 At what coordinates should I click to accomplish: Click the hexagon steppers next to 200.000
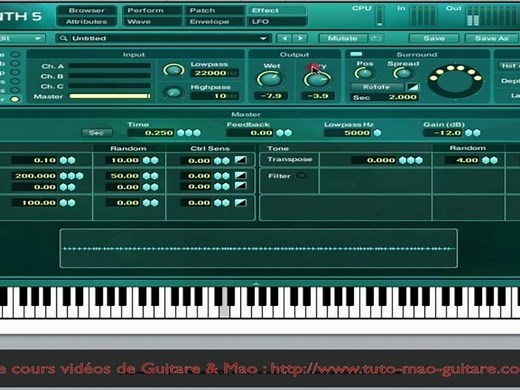(x=71, y=176)
